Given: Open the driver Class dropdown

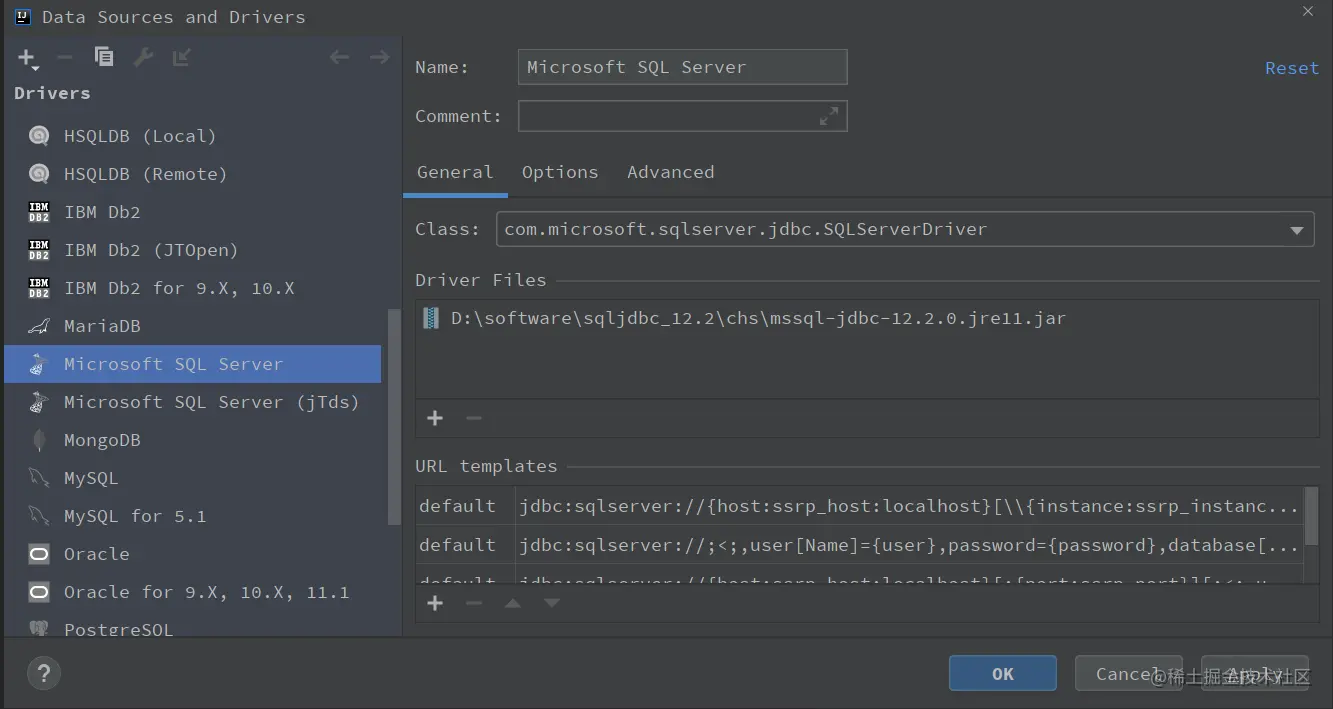Looking at the screenshot, I should coord(1296,230).
